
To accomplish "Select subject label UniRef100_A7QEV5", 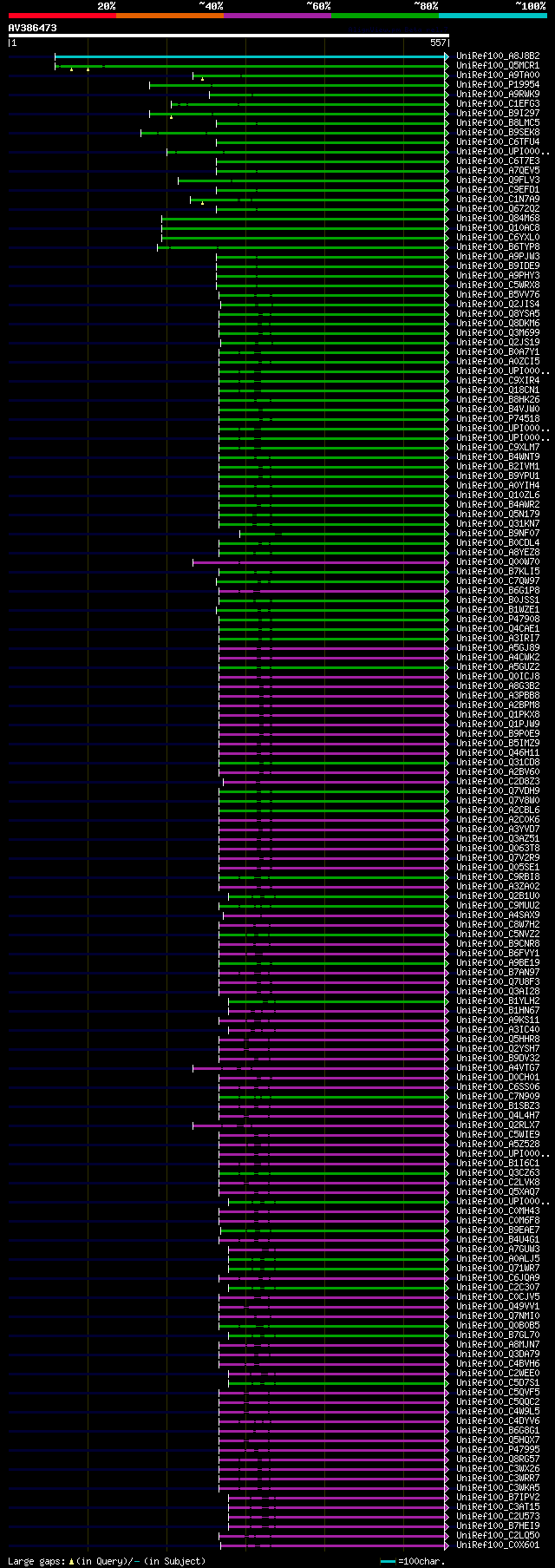I will pos(498,171).
